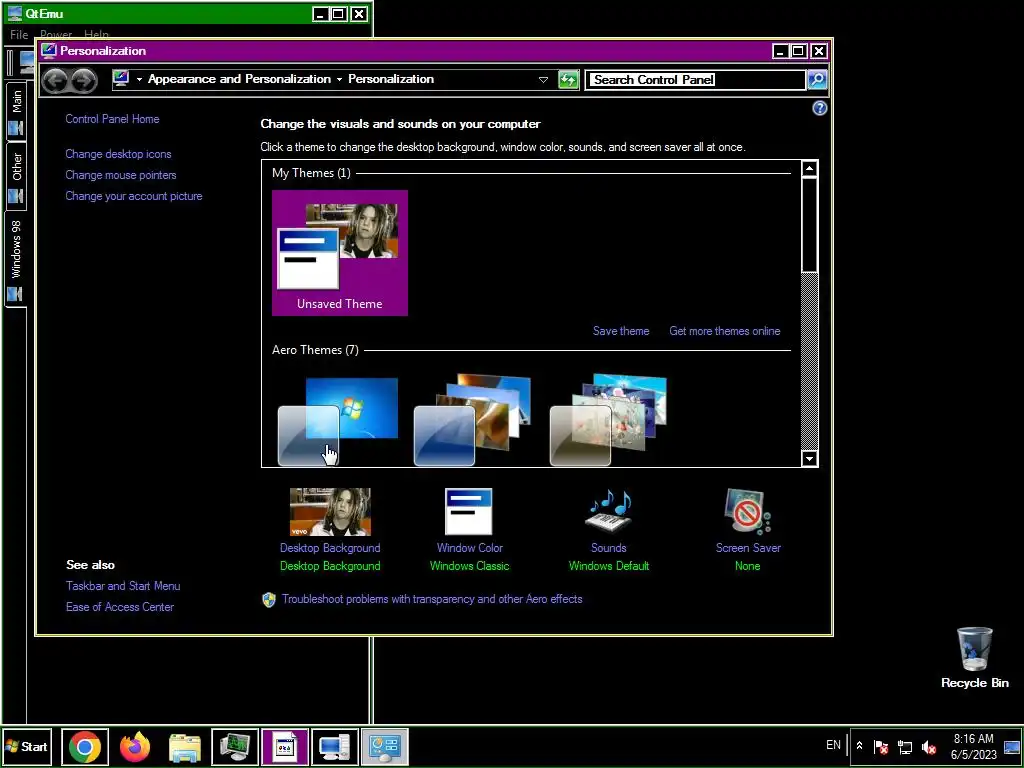The width and height of the screenshot is (1024, 768).
Task: Click the Screen Saver text link
Action: 748,548
